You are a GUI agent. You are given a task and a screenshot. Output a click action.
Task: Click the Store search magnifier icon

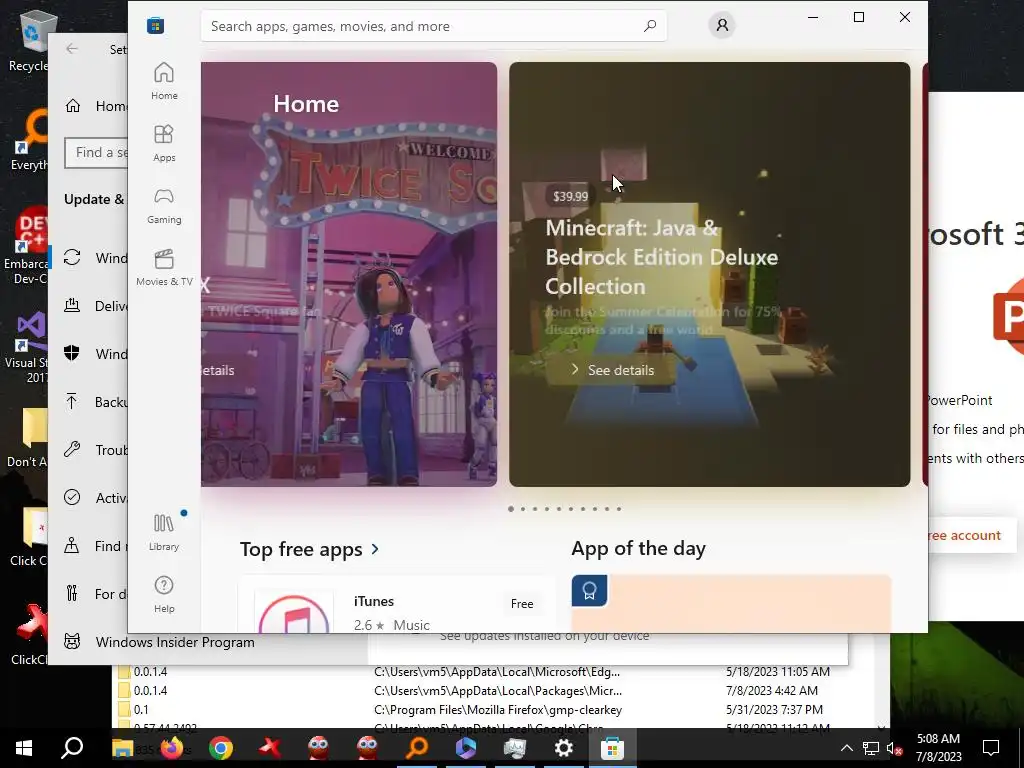pos(650,26)
